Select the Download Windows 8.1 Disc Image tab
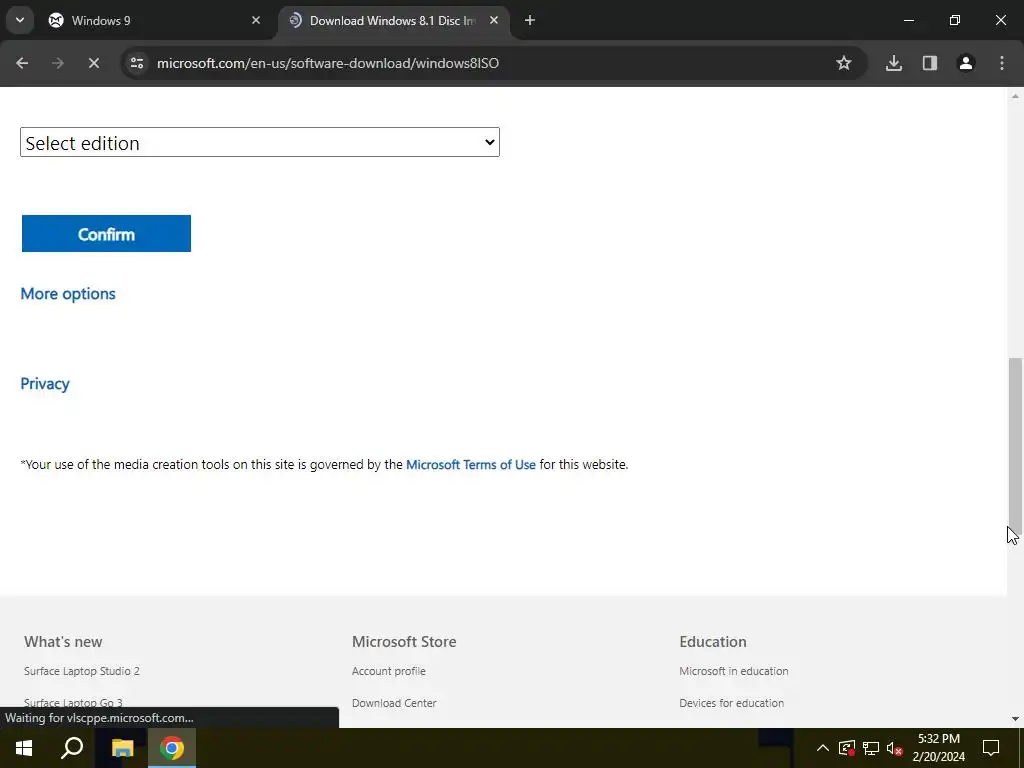The height and width of the screenshot is (768, 1024). (394, 20)
